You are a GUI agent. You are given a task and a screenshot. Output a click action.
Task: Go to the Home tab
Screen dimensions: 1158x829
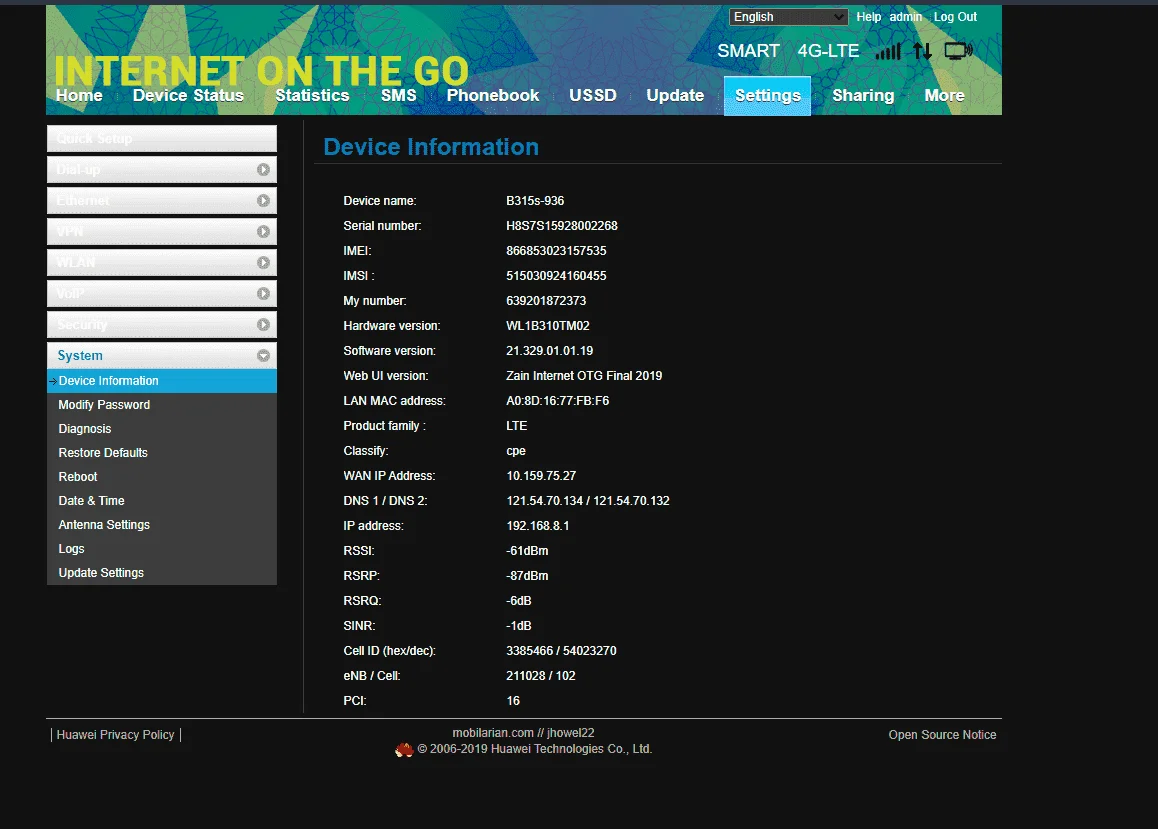tap(79, 95)
